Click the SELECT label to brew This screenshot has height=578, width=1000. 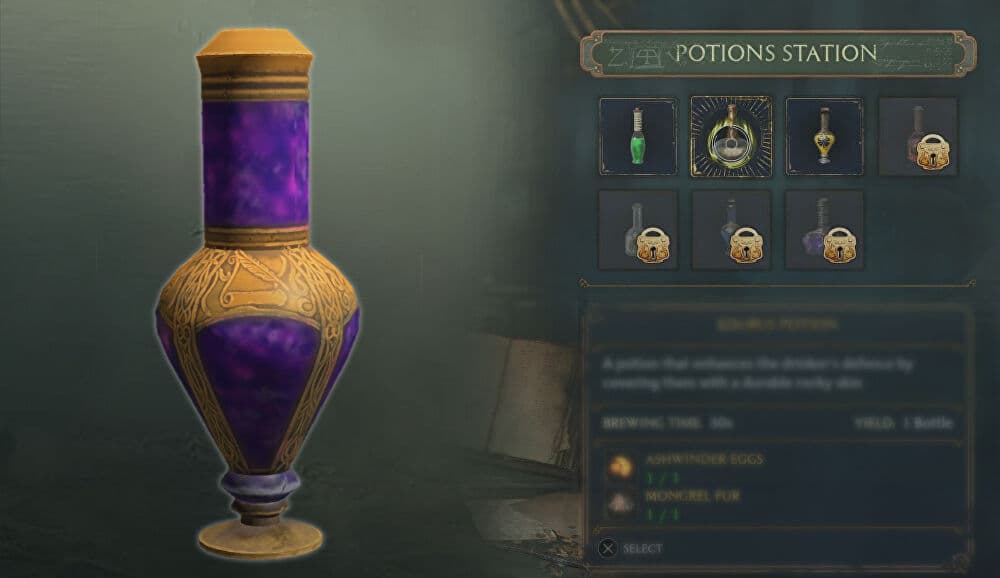642,549
